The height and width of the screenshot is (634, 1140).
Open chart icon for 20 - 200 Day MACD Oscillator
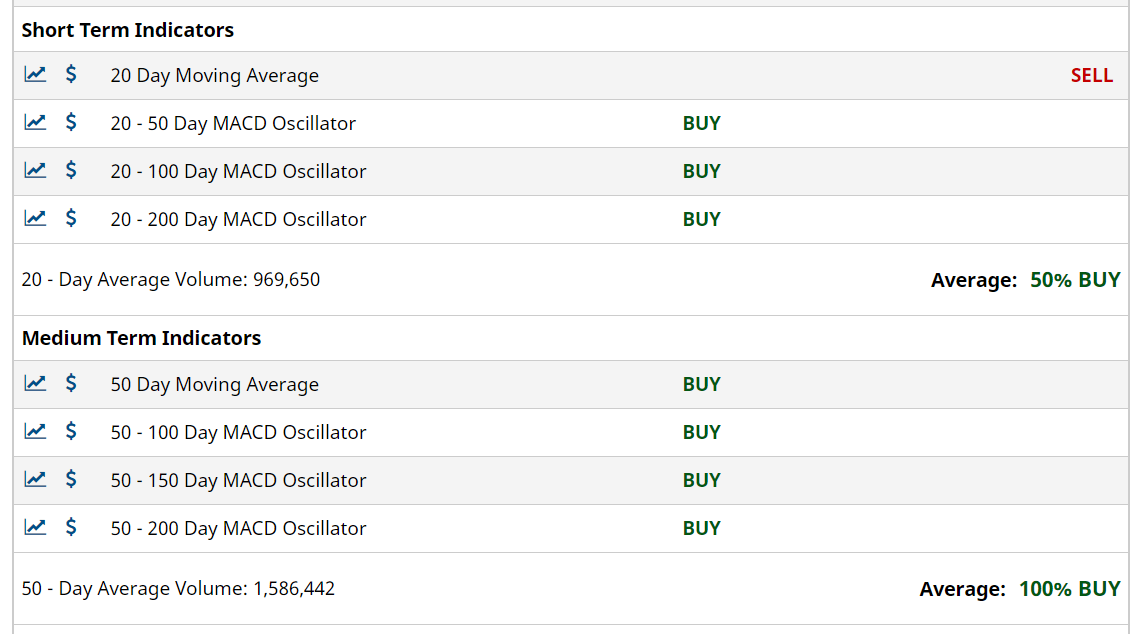[35, 218]
